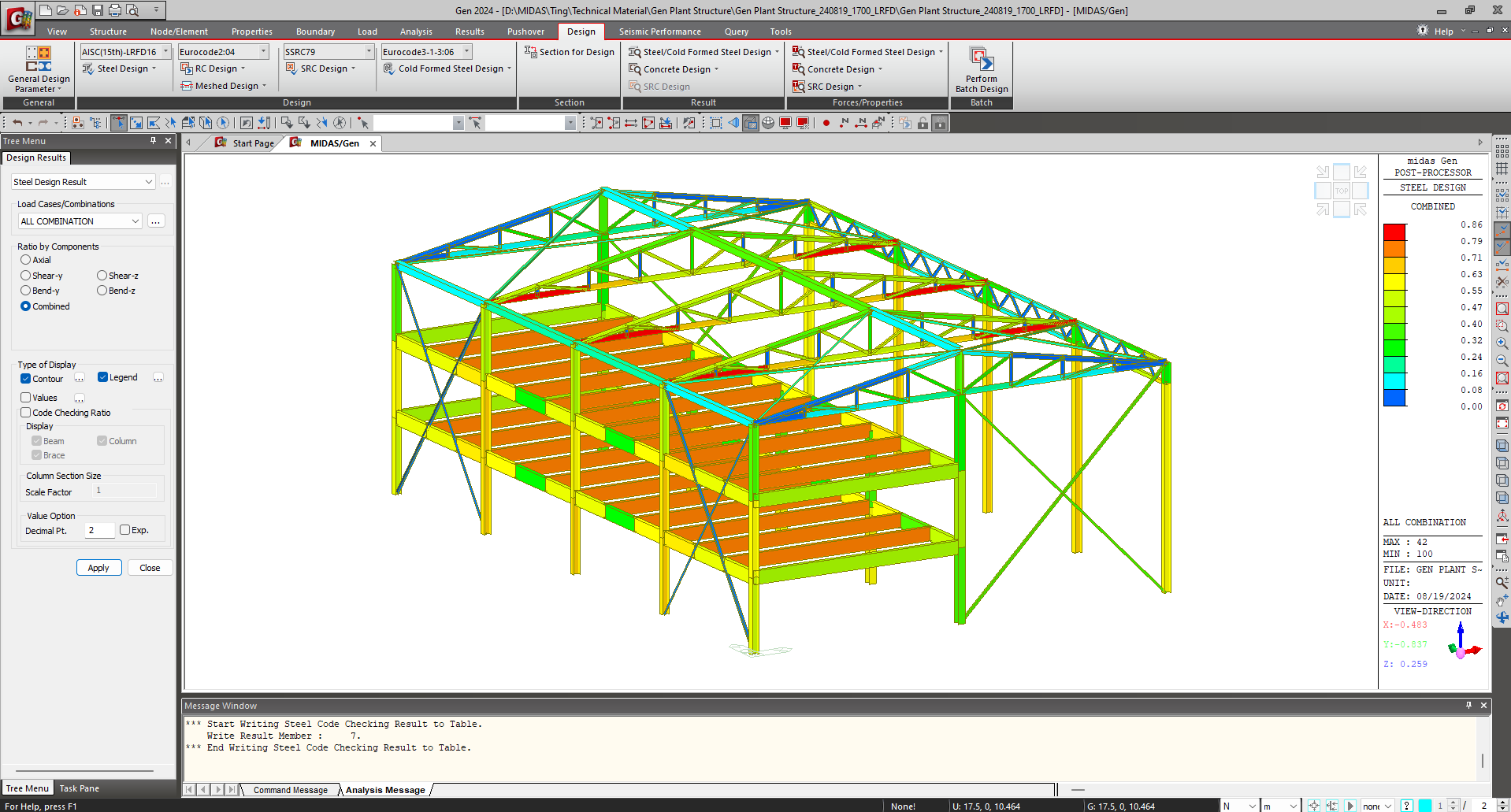1511x812 pixels.
Task: Enable the Values checkbox under Type of Display
Action: pos(24,398)
